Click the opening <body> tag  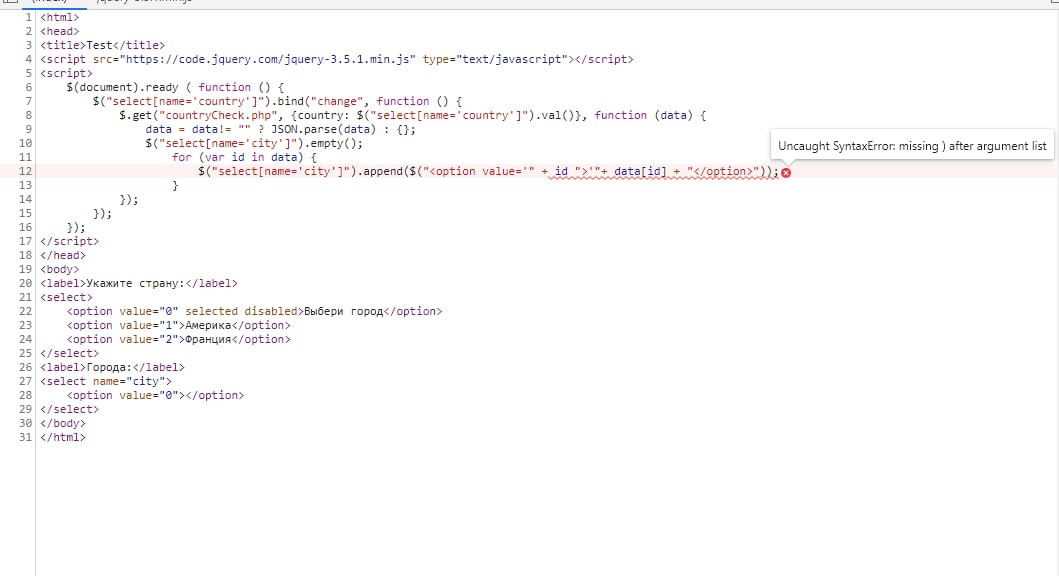tap(59, 269)
